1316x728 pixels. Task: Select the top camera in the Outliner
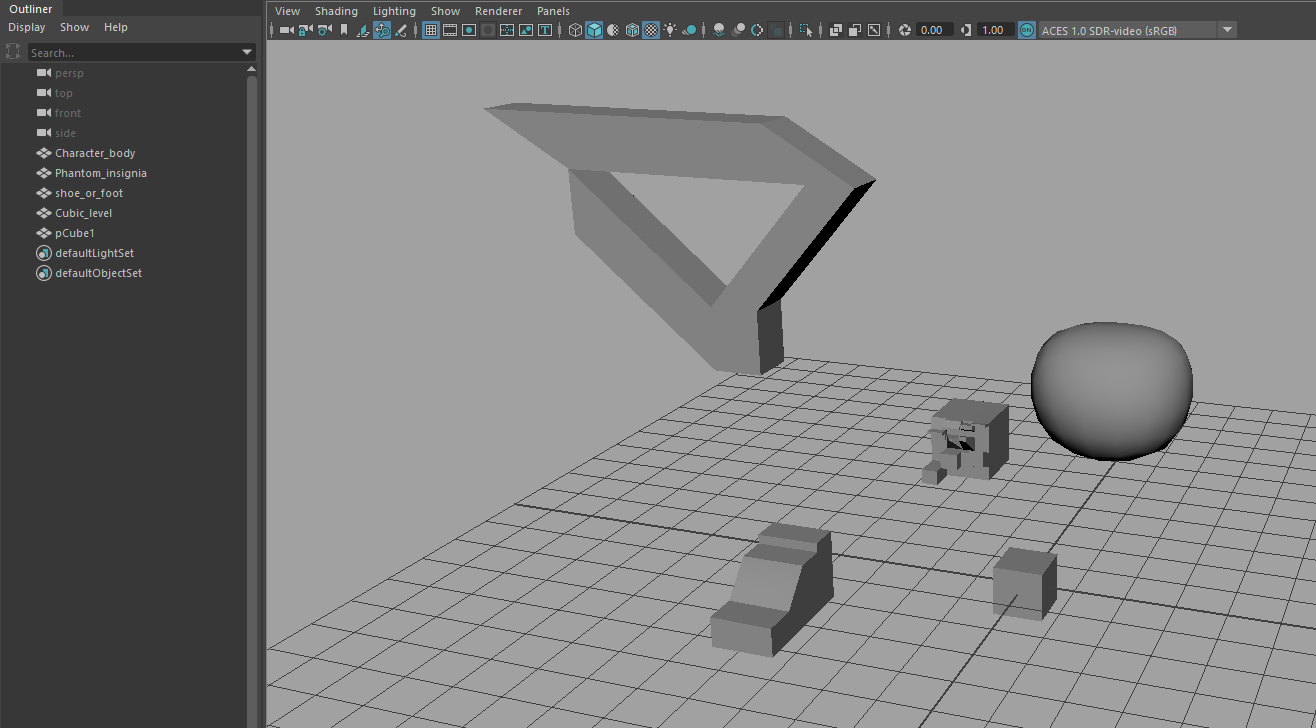[x=63, y=93]
